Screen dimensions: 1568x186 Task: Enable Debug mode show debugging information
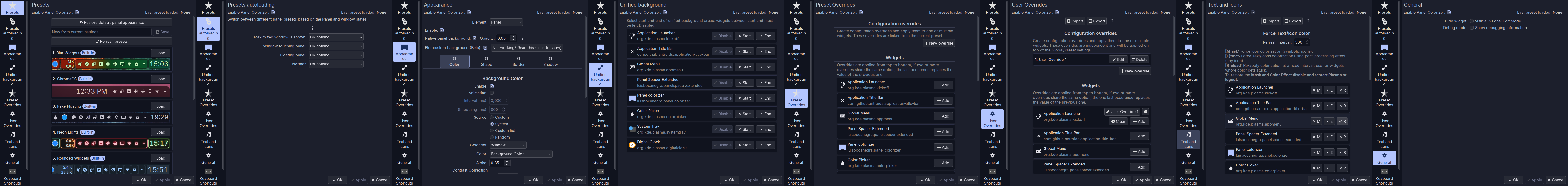(x=1471, y=28)
